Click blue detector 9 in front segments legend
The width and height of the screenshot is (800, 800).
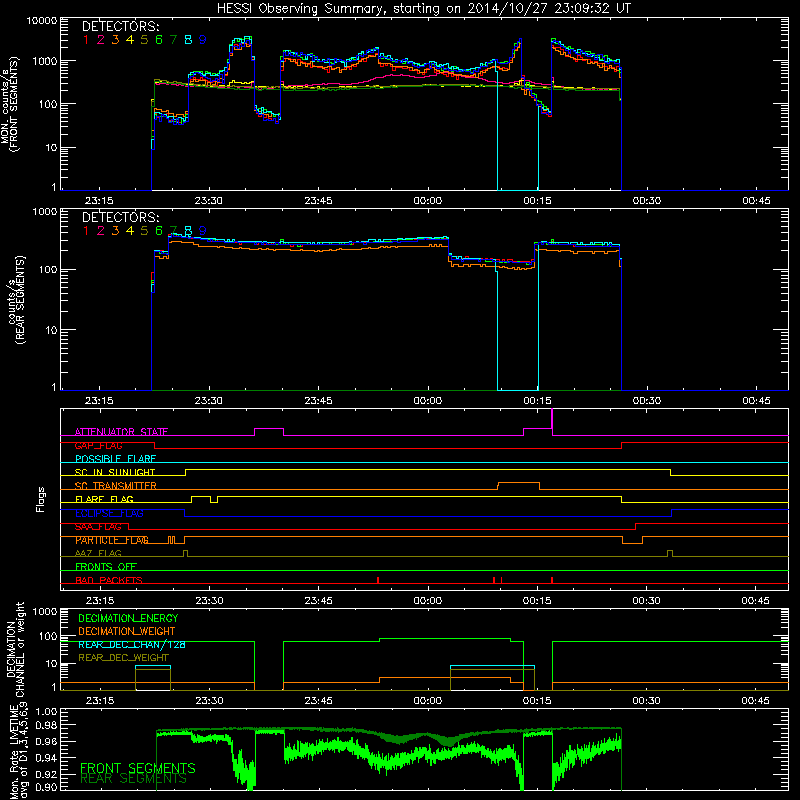tap(203, 40)
